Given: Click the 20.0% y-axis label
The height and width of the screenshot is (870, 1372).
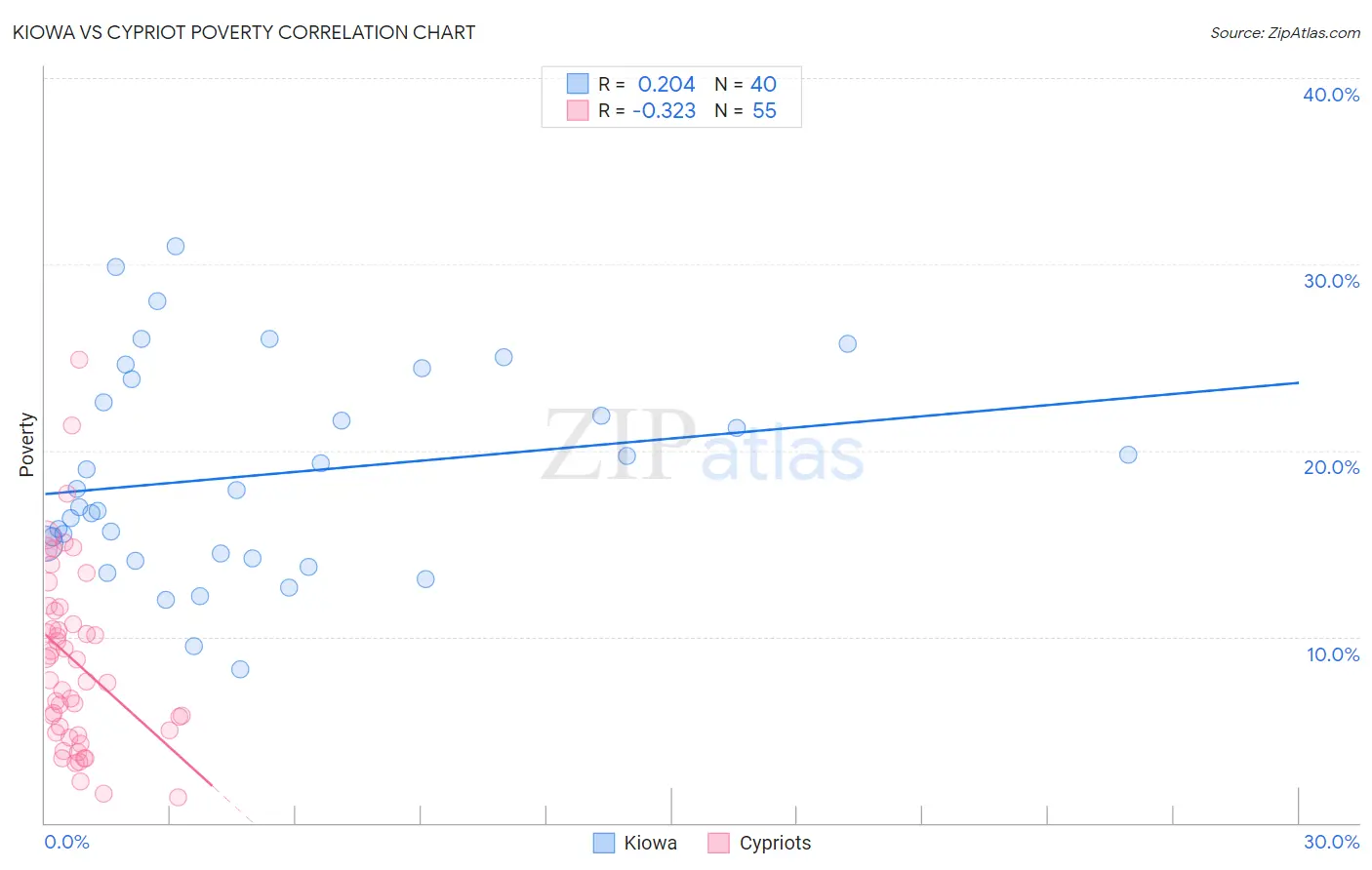Looking at the screenshot, I should tap(1331, 467).
